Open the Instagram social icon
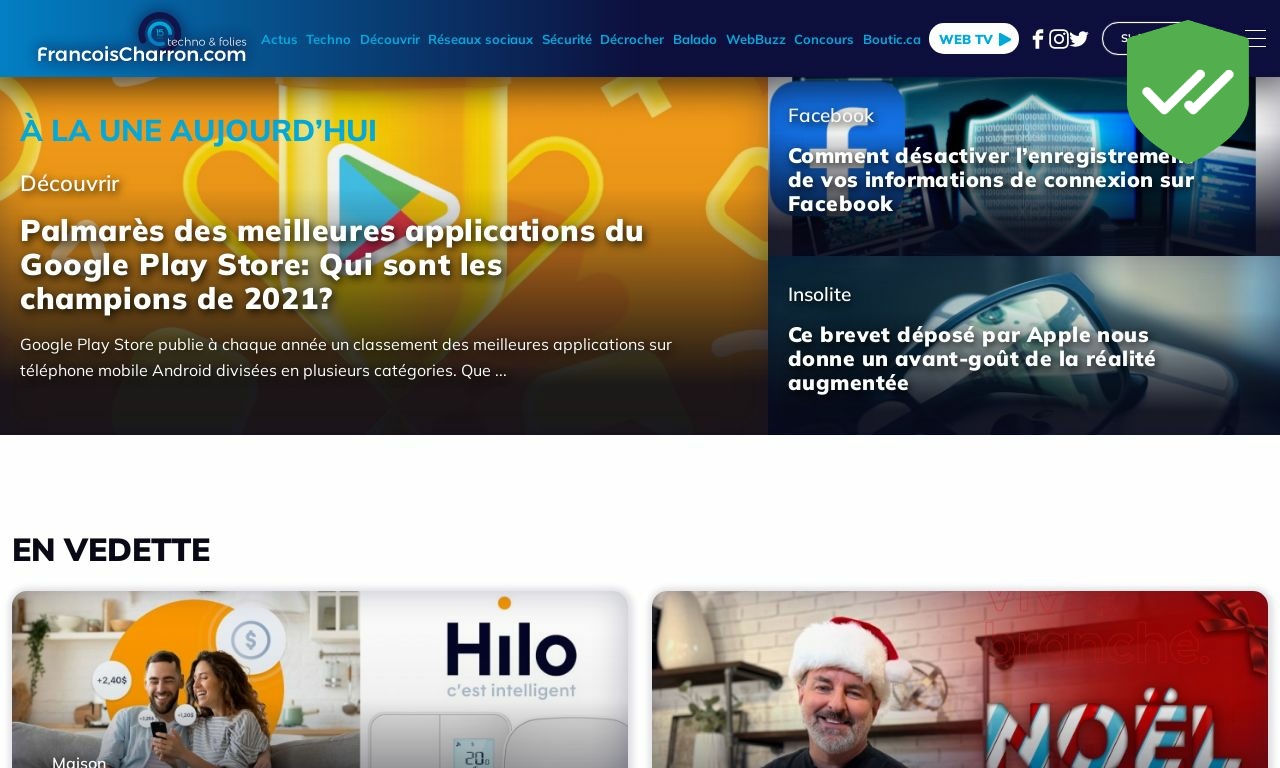The height and width of the screenshot is (768, 1280). (x=1059, y=39)
